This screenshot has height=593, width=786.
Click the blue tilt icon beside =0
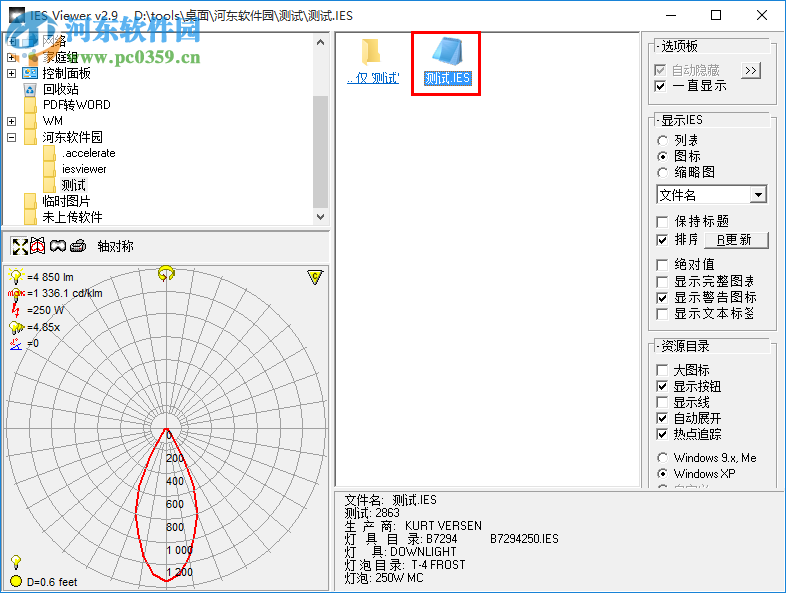pos(16,344)
